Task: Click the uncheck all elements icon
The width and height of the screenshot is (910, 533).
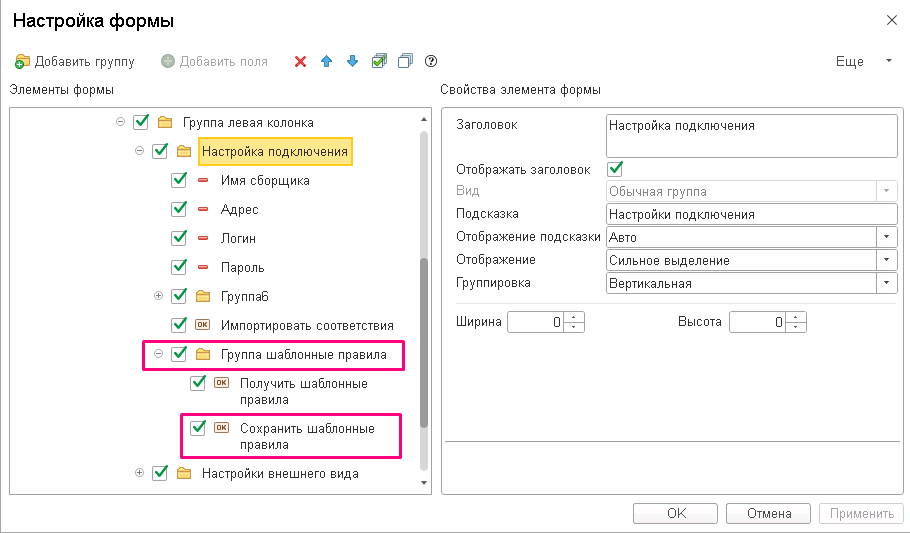Action: tap(405, 61)
